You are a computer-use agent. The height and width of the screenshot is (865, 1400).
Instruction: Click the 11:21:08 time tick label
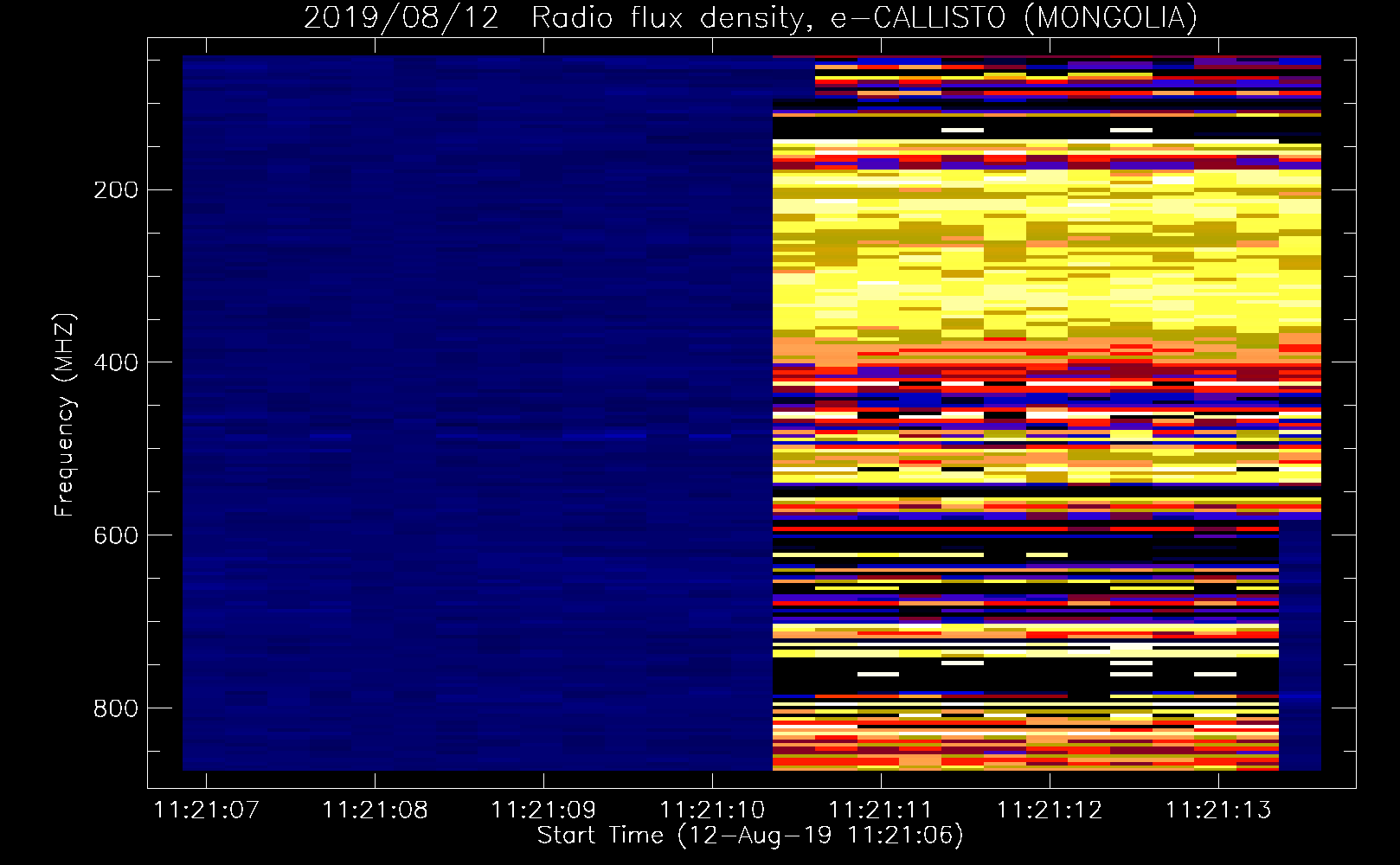tap(376, 810)
